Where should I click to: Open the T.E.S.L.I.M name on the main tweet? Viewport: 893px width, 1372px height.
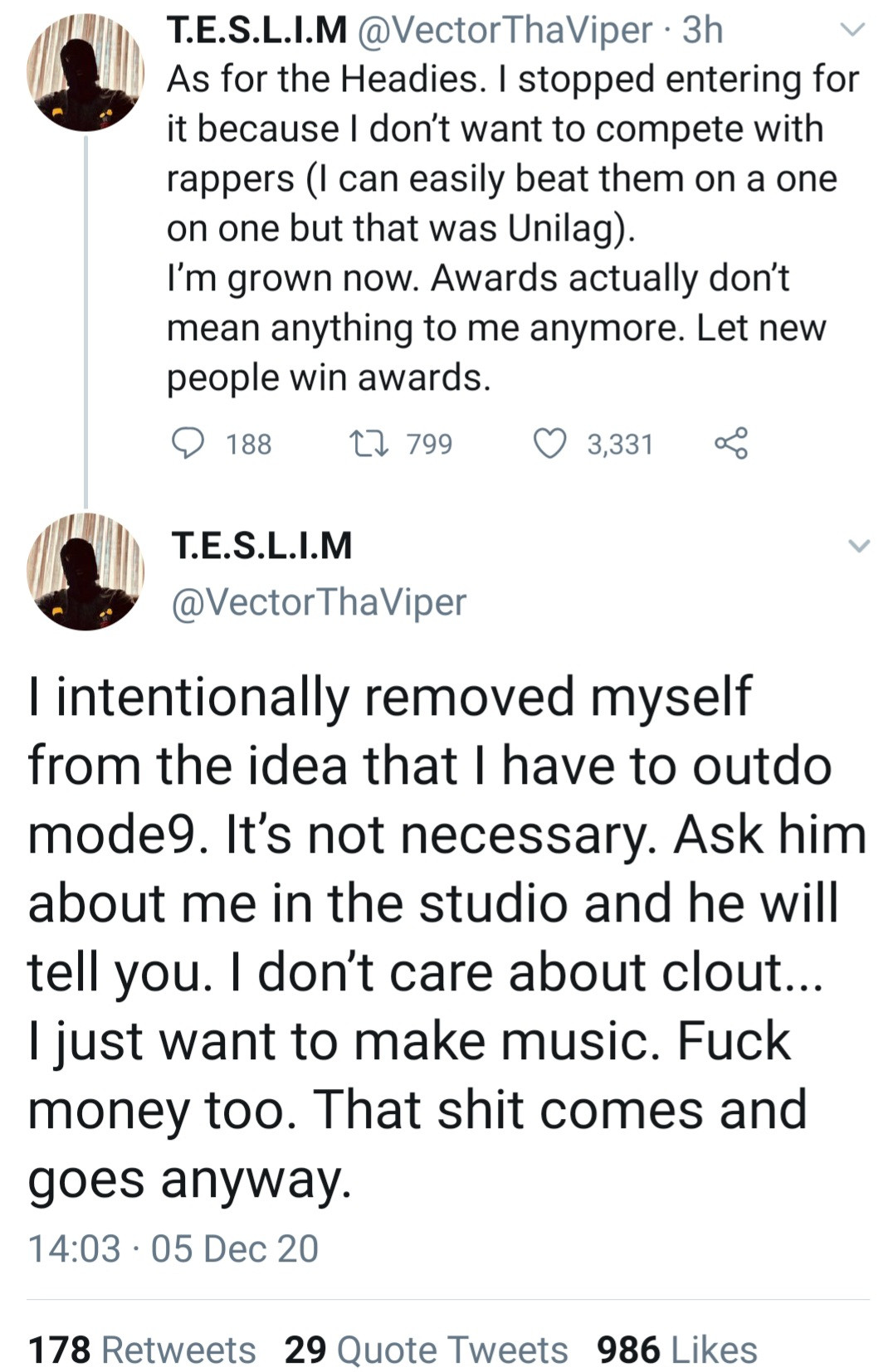(262, 546)
